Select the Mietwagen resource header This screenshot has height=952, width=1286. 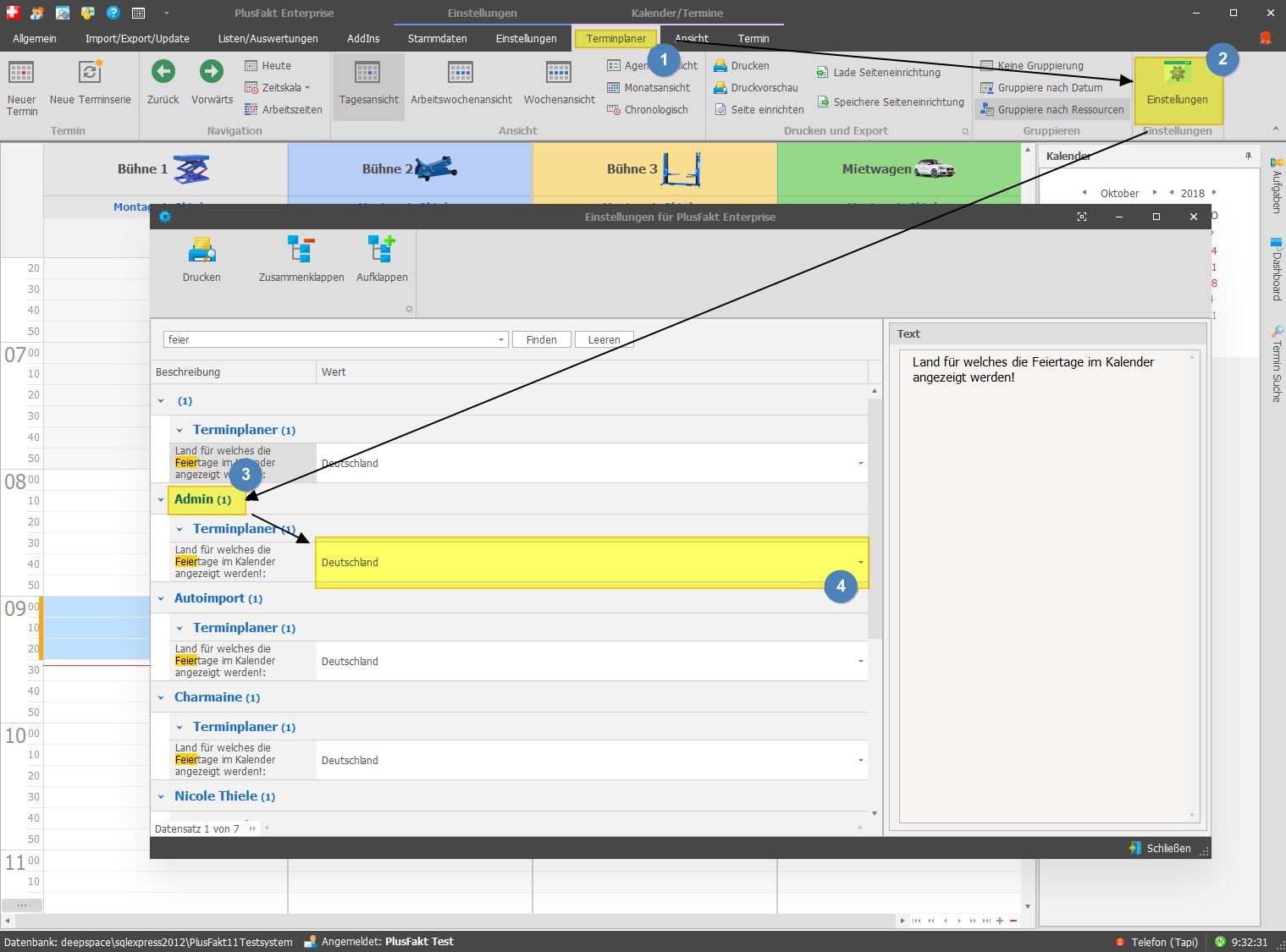(x=899, y=169)
